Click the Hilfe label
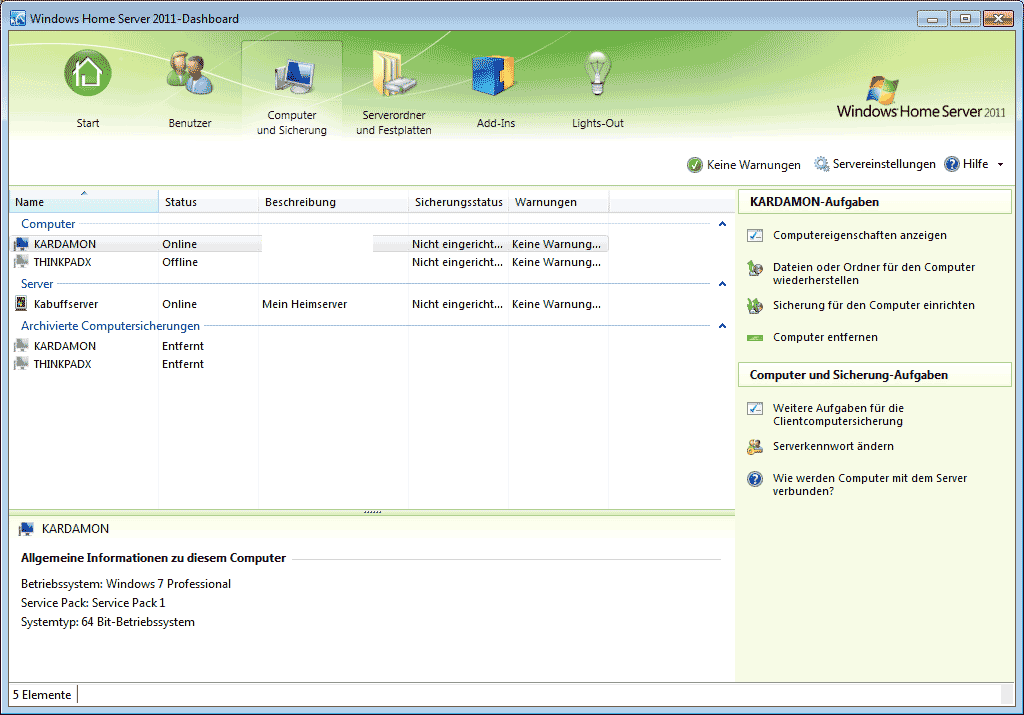The image size is (1024, 715). pos(976,164)
